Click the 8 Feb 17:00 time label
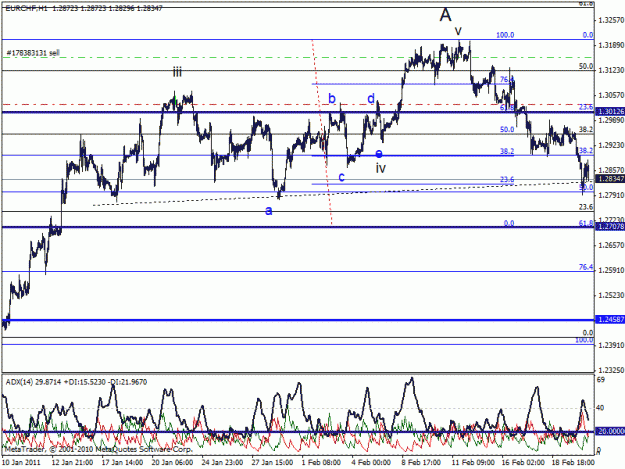The height and width of the screenshot is (469, 625). click(x=421, y=463)
